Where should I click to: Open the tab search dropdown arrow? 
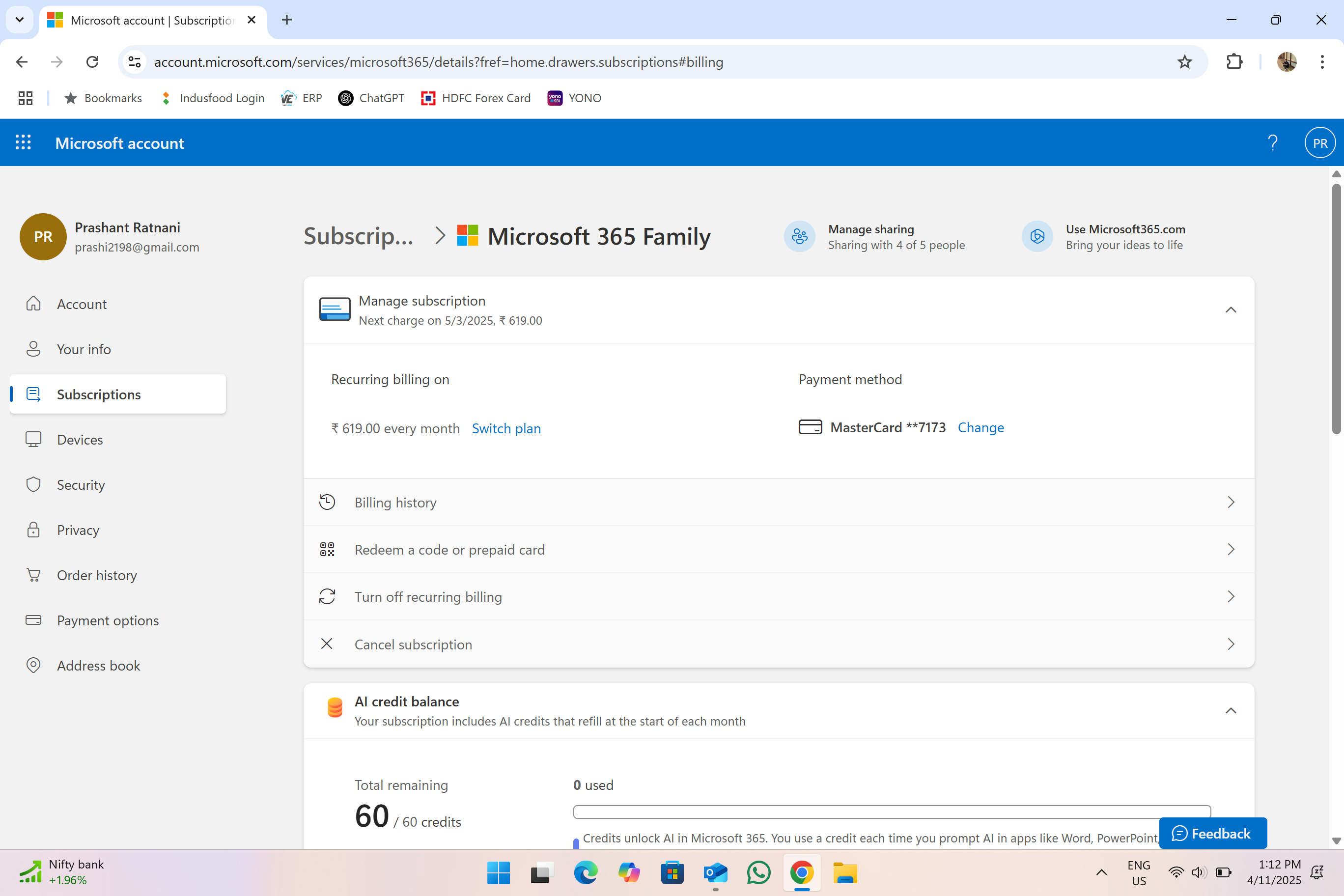[x=20, y=20]
